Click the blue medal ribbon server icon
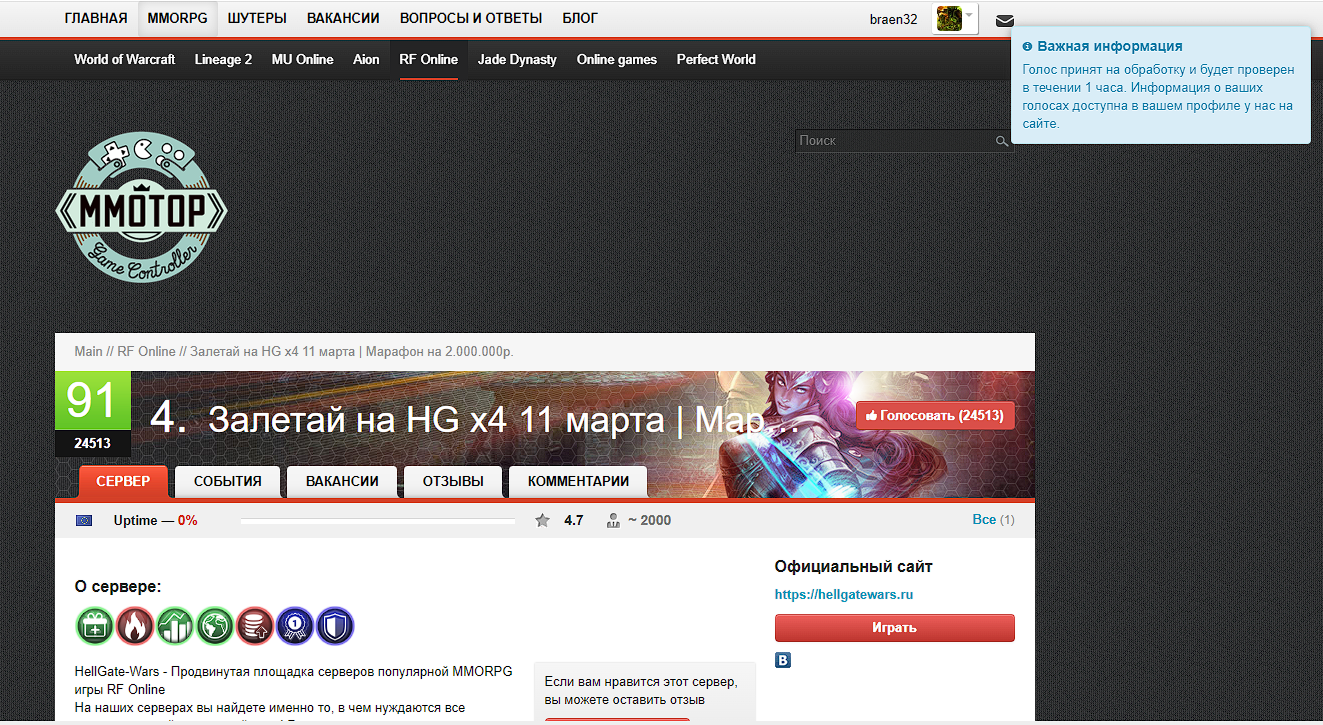Screen dimensions: 1323x725 [x=295, y=626]
